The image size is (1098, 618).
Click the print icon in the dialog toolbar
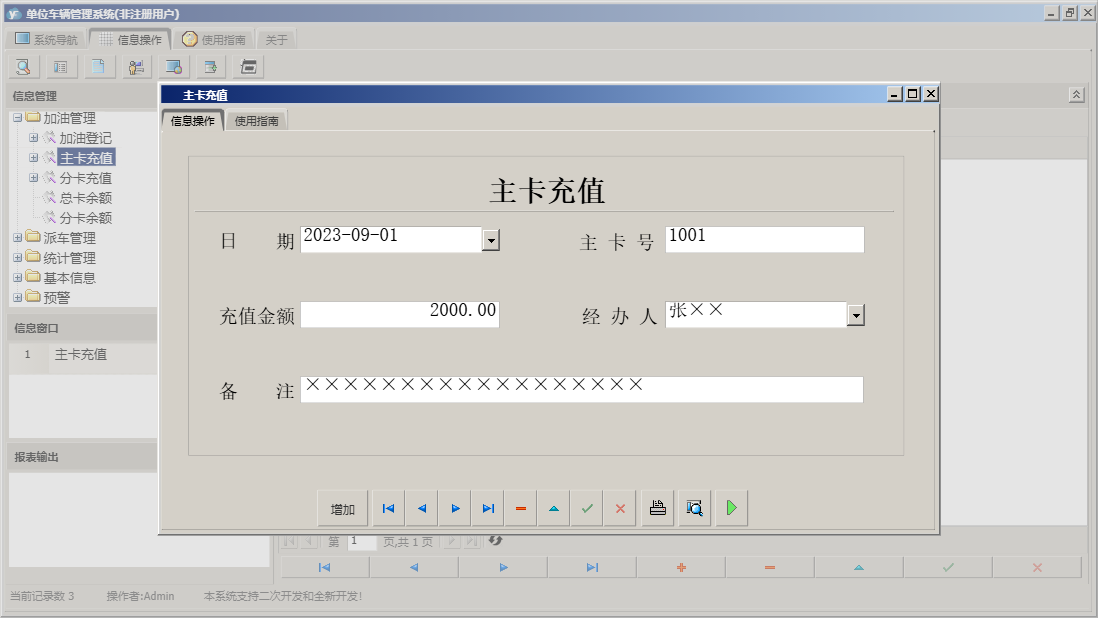(657, 508)
